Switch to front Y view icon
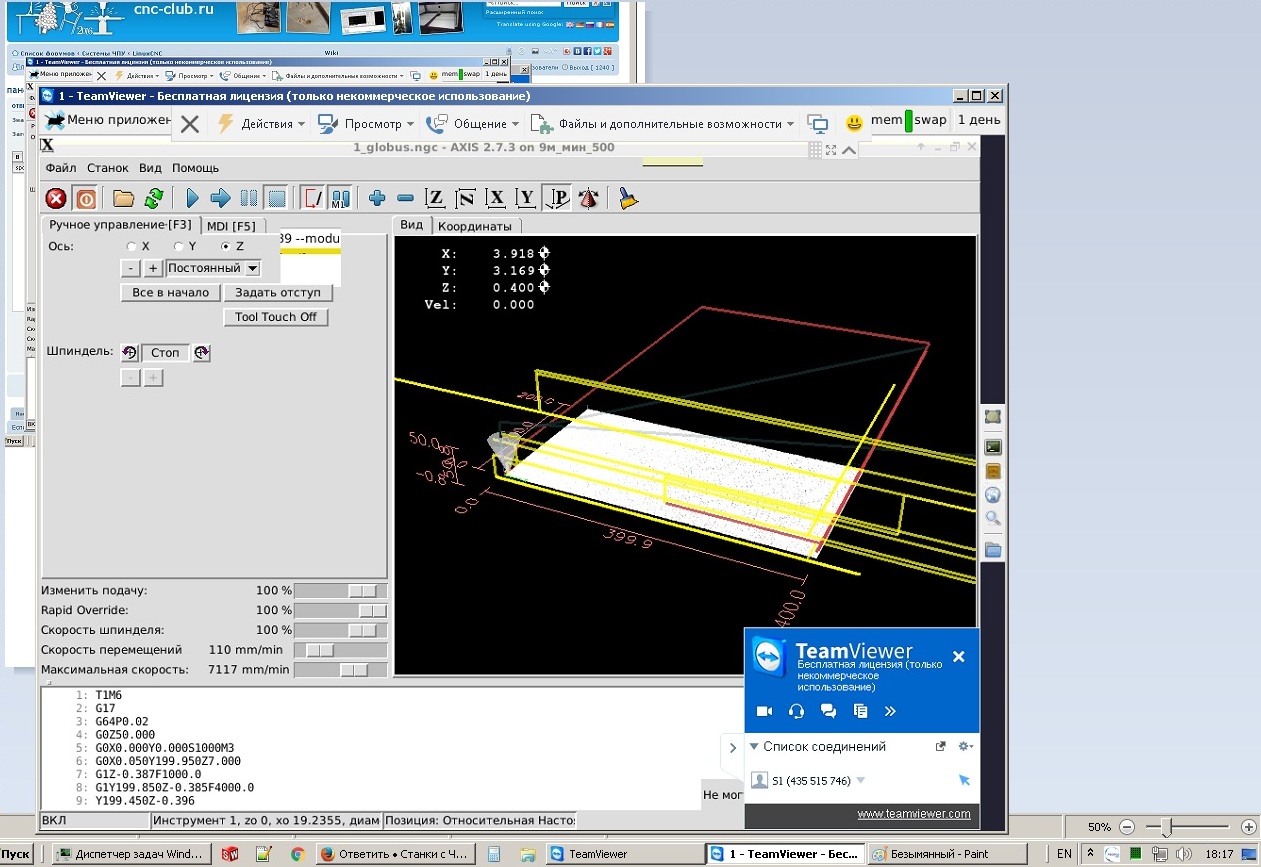The height and width of the screenshot is (867, 1261). click(526, 198)
